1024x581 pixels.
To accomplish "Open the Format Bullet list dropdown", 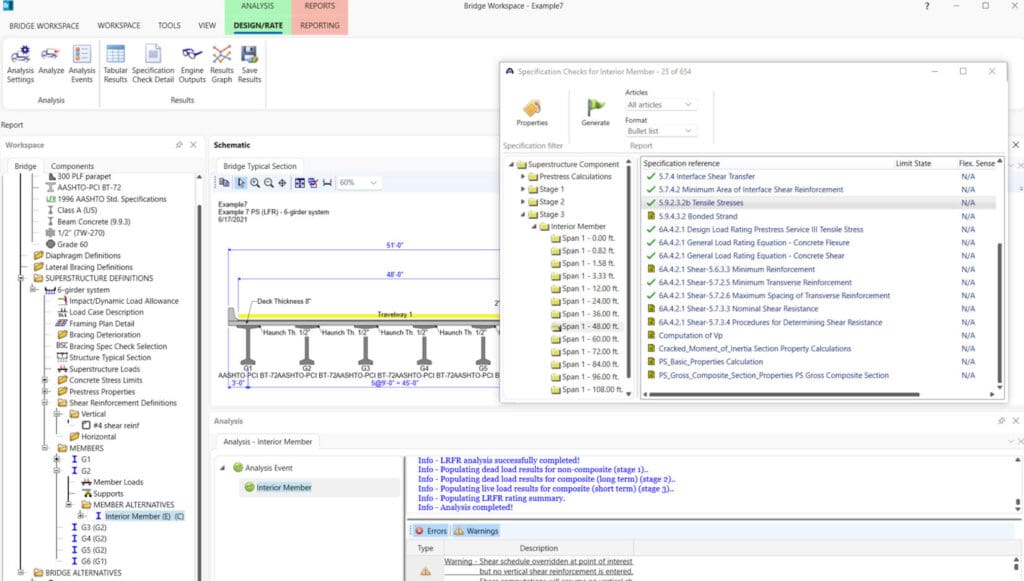I will (659, 131).
